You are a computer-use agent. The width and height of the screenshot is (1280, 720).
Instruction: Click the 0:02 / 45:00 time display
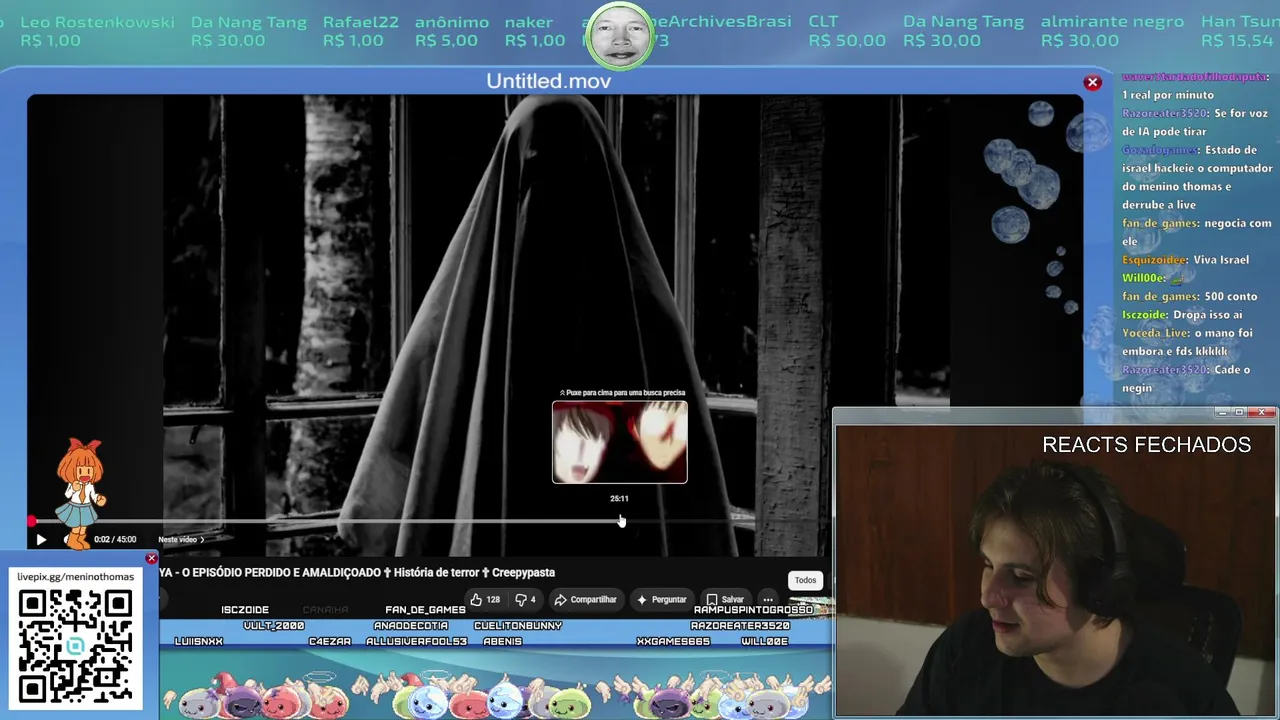click(x=115, y=540)
